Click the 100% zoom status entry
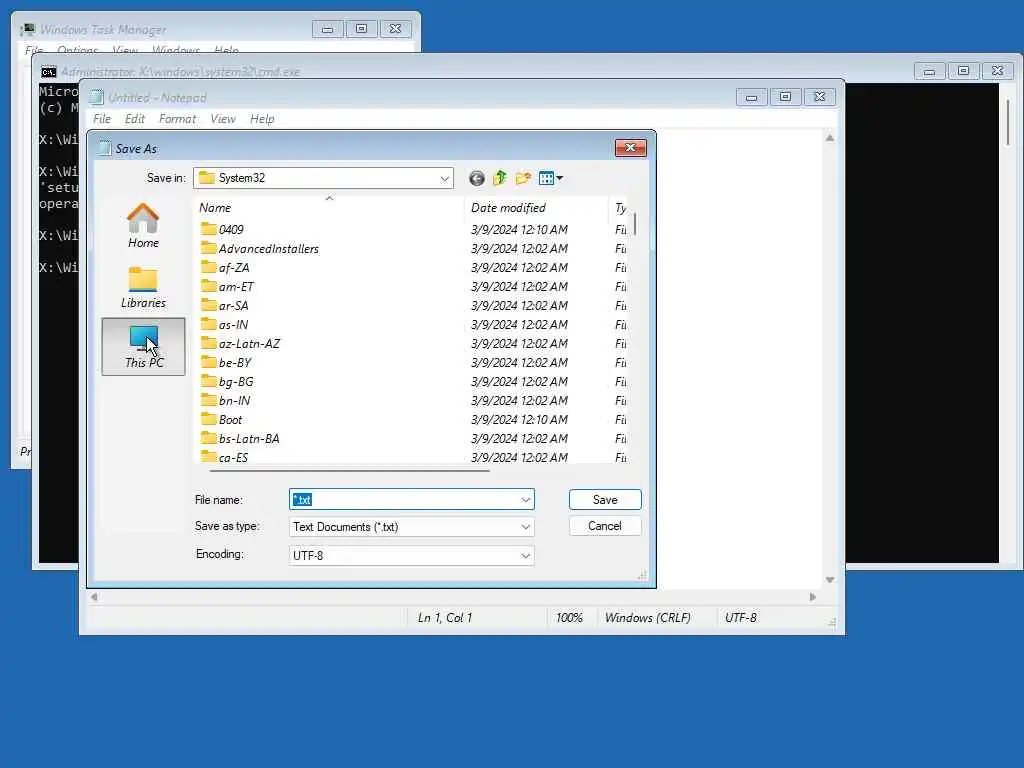The image size is (1024, 768). (x=569, y=618)
